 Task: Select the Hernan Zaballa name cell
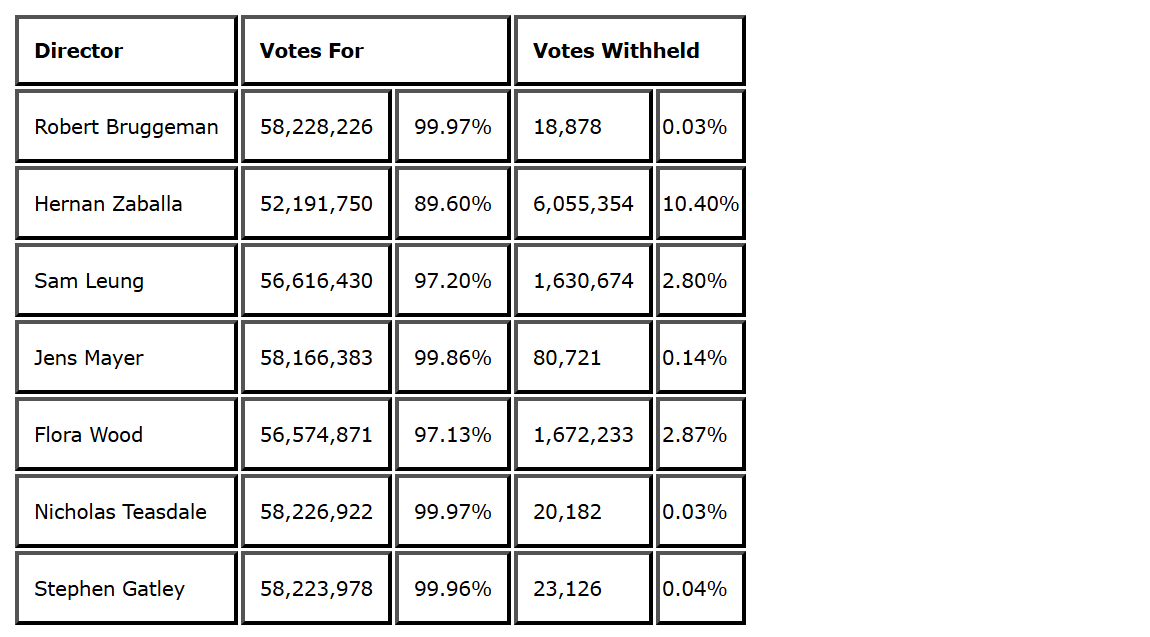pos(126,204)
